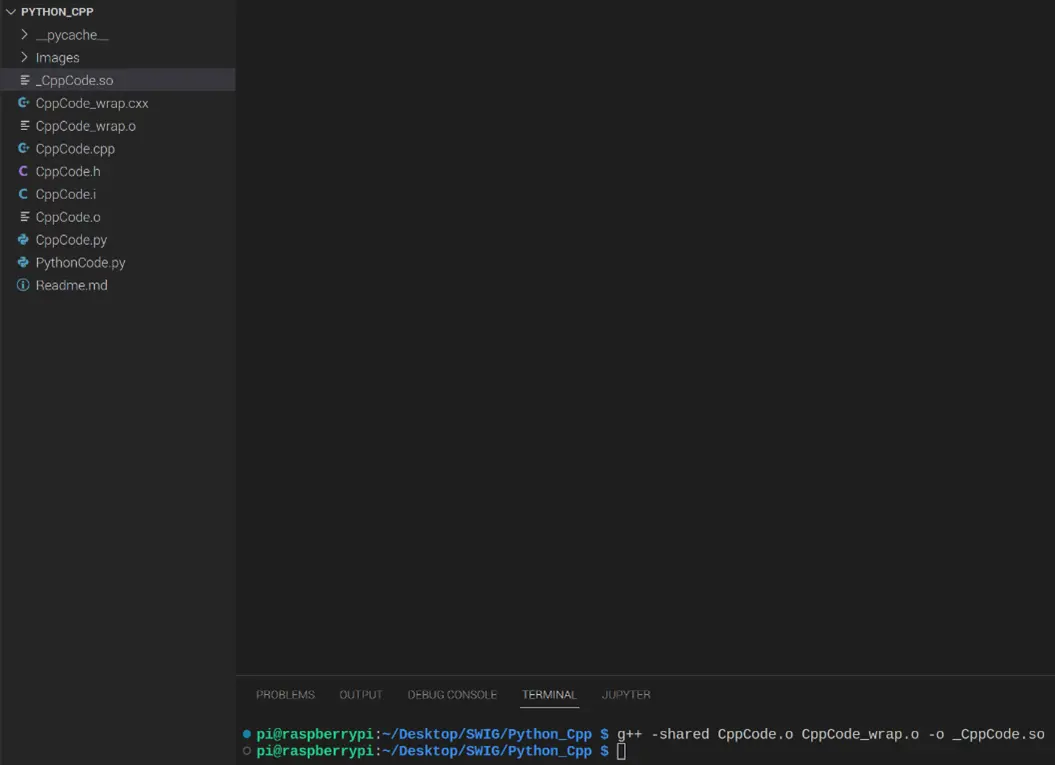Click pi@raspberrypi on the empty prompt line
Screen dimensions: 1055x765
(315, 751)
